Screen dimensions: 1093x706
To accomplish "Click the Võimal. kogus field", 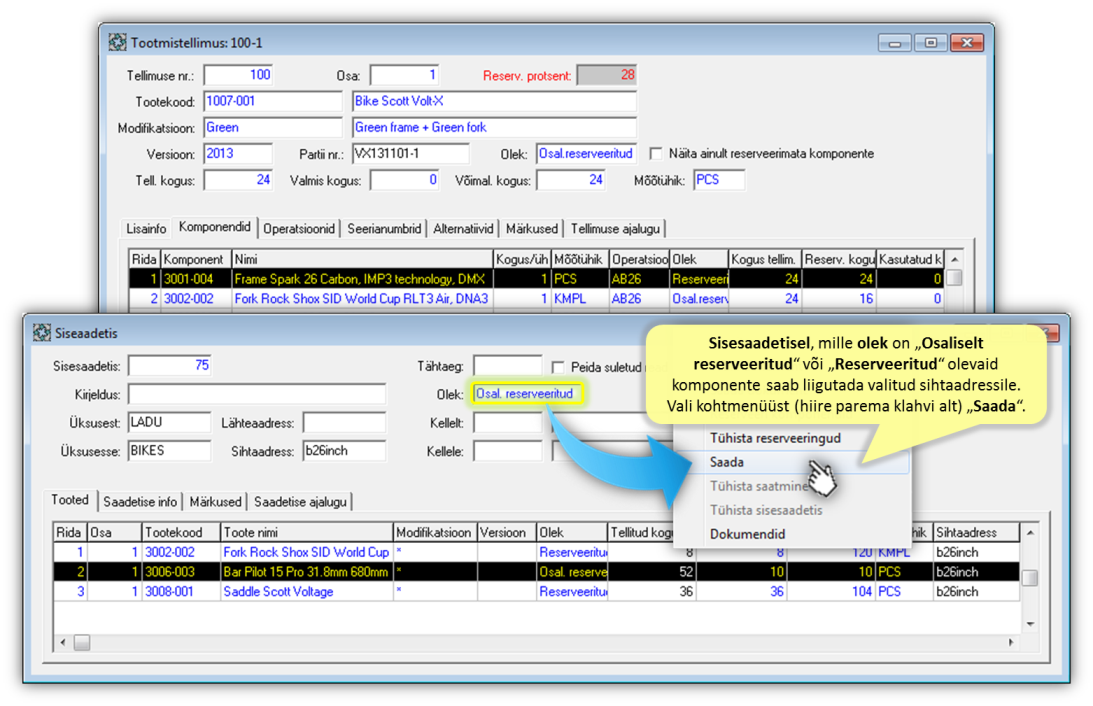I will 571,181.
